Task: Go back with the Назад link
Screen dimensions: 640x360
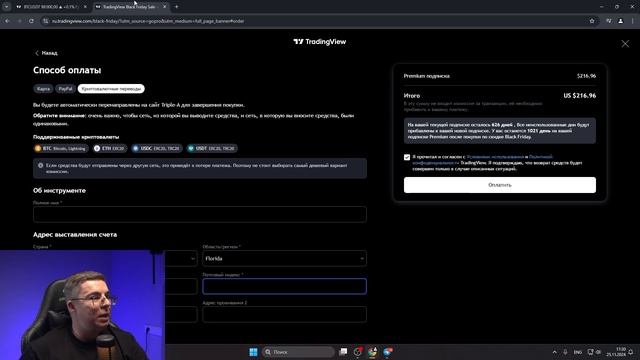Action: pos(46,53)
